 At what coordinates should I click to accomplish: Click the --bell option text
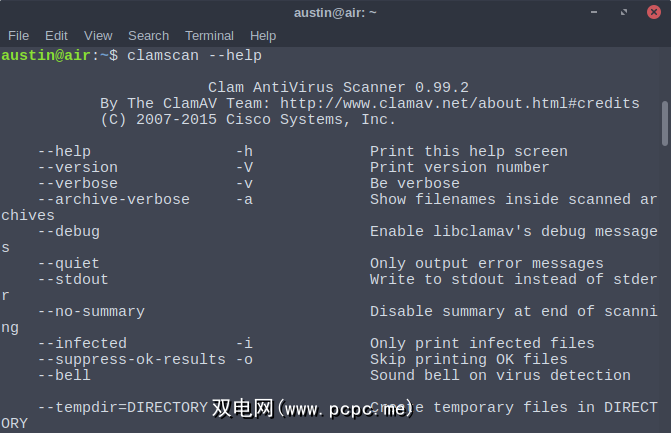[64, 375]
